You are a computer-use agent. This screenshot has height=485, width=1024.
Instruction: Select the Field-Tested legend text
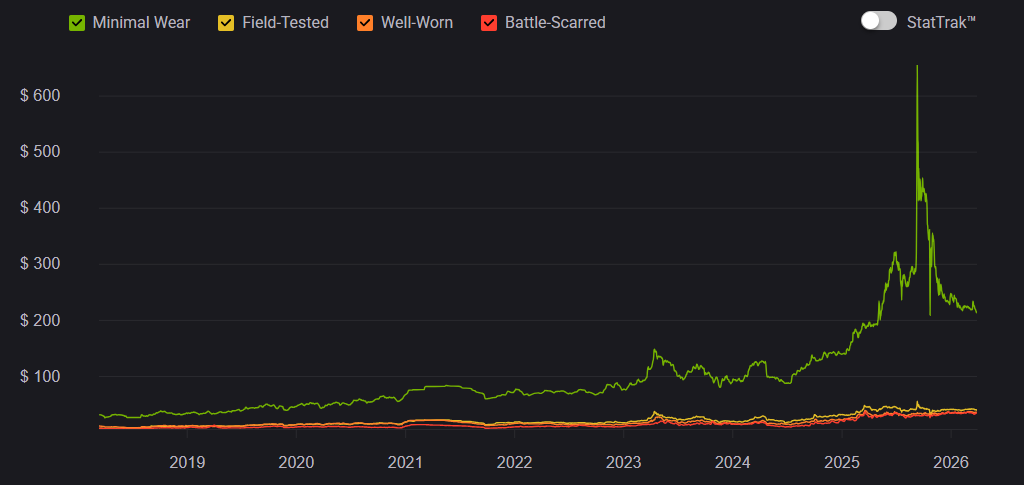point(285,22)
